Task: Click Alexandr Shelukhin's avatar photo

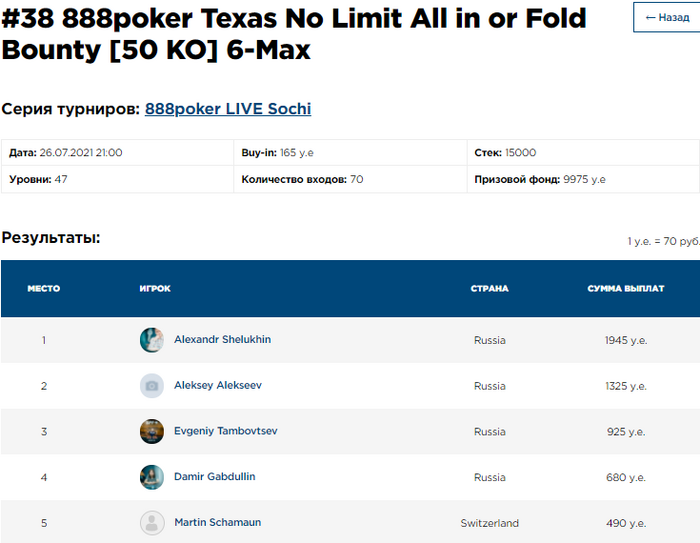Action: click(x=152, y=340)
